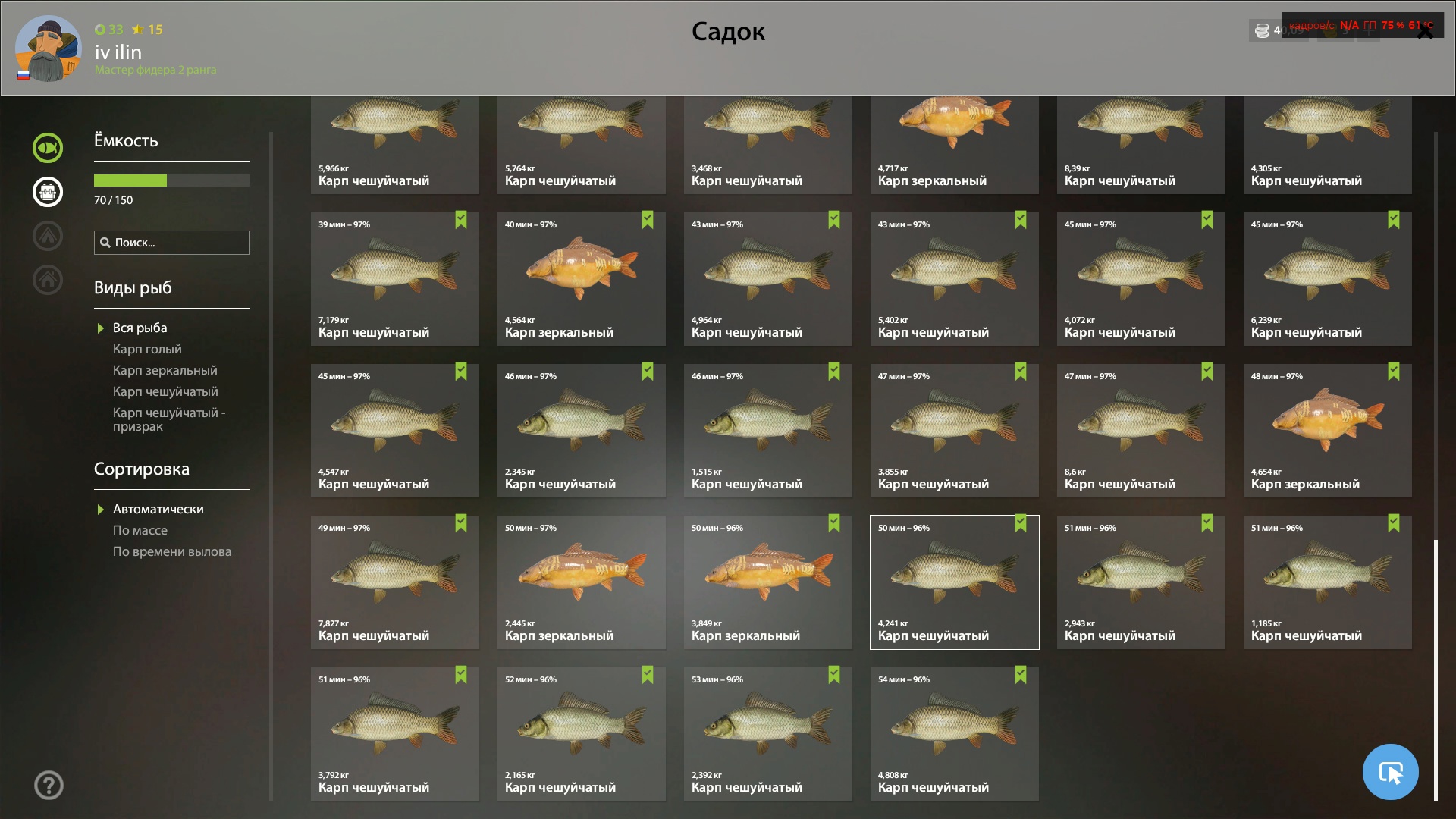Image resolution: width=1456 pixels, height=819 pixels.
Task: Click the capacity progress bar
Action: (172, 180)
